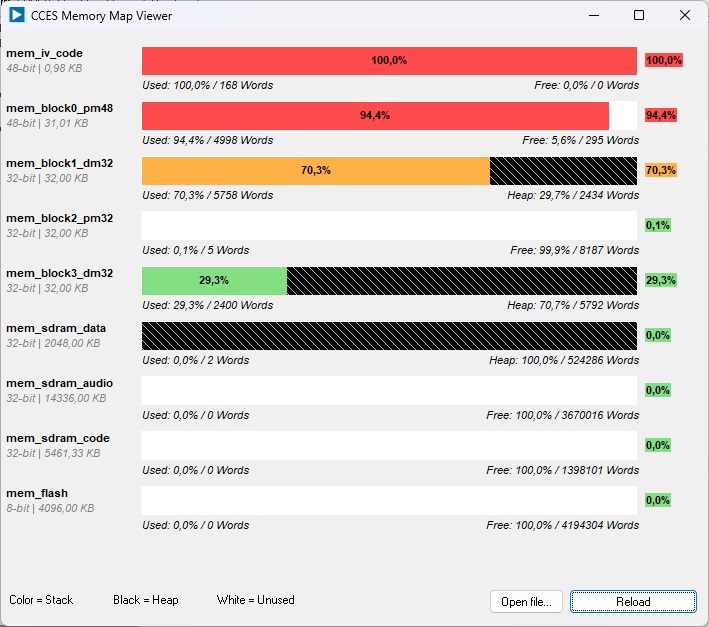Click 'Used: 100,0% / 168 Words' text
Image resolution: width=709 pixels, height=627 pixels.
click(208, 85)
